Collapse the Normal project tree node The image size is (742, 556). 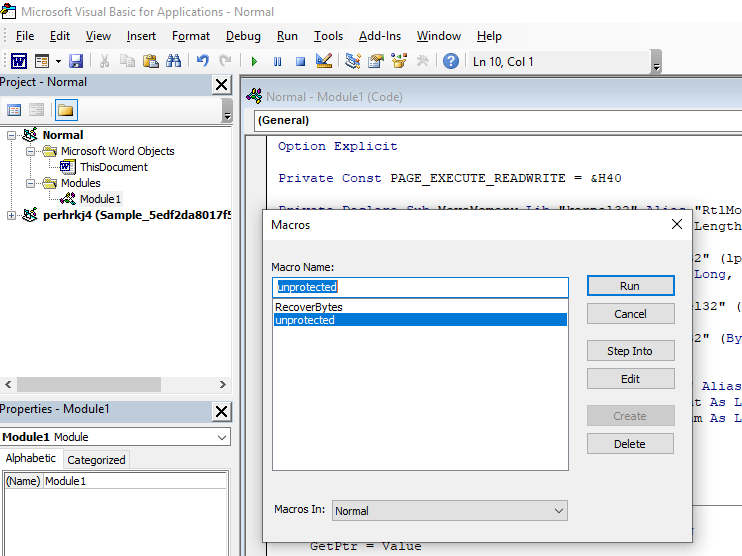[x=12, y=135]
